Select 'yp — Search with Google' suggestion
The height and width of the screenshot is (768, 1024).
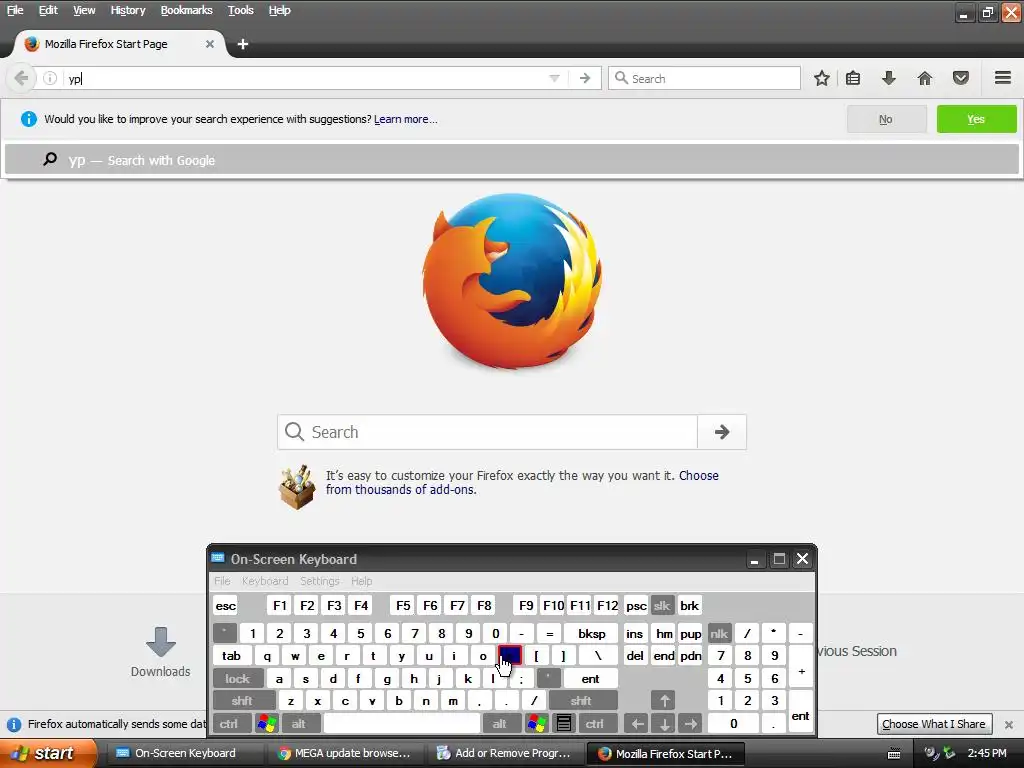511,160
